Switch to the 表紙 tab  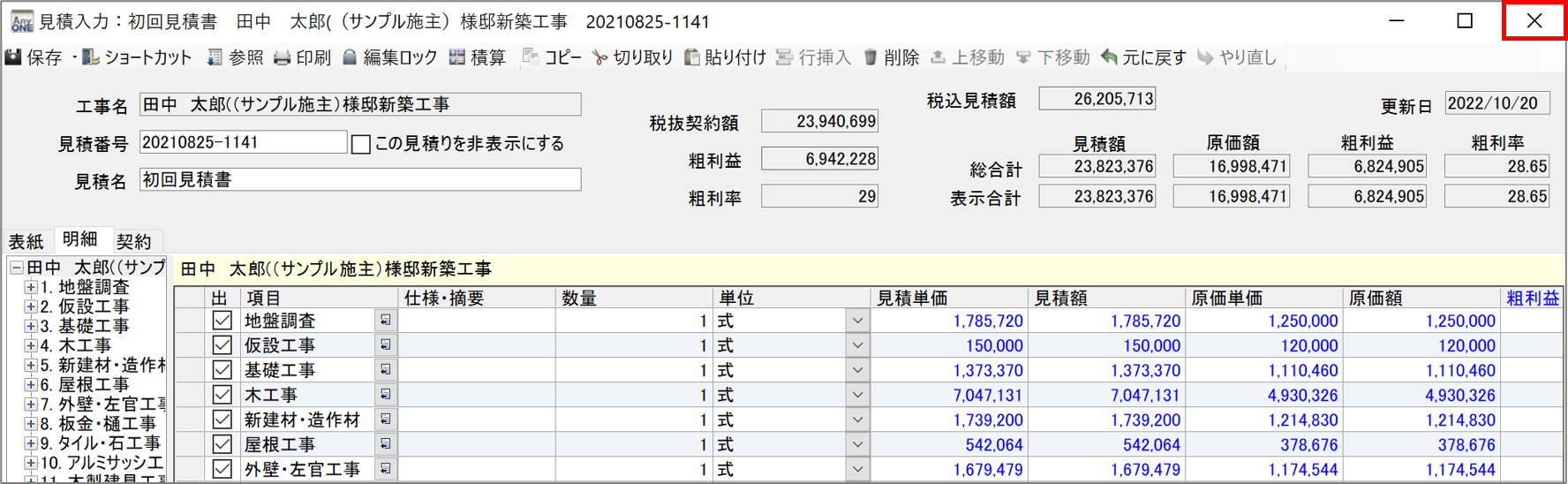(26, 241)
